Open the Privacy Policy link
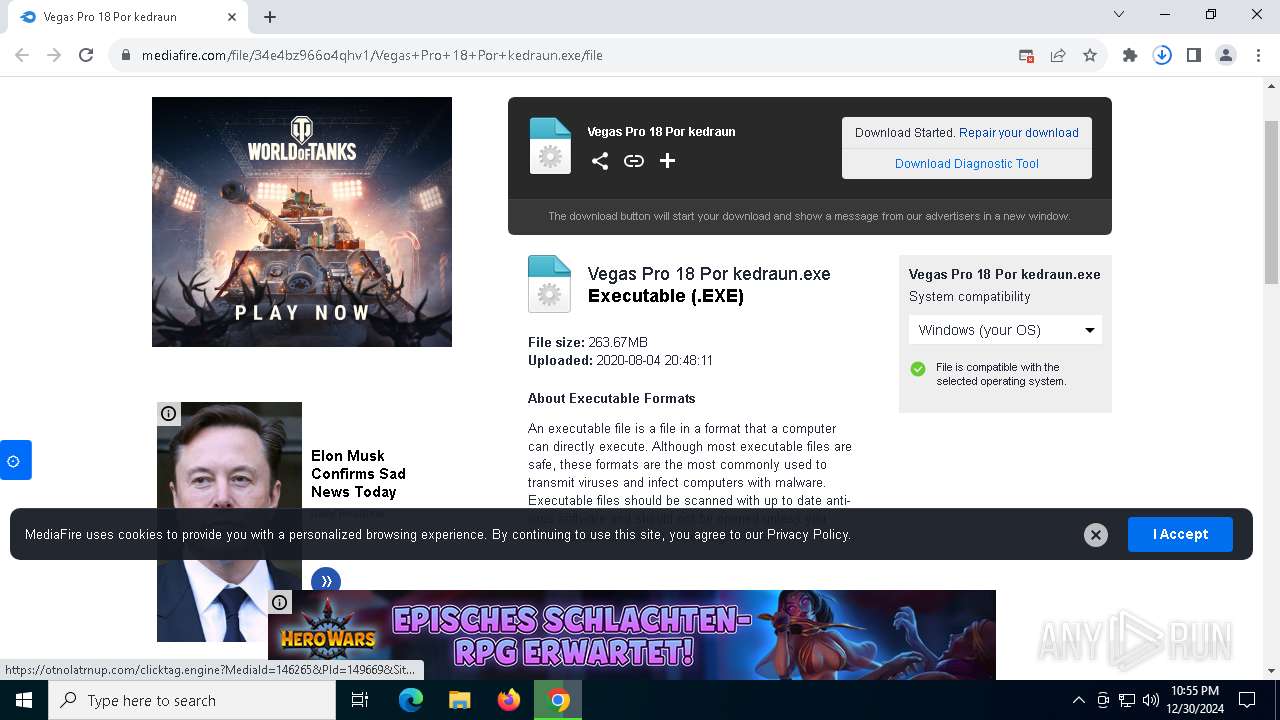This screenshot has height=720, width=1280. 808,535
